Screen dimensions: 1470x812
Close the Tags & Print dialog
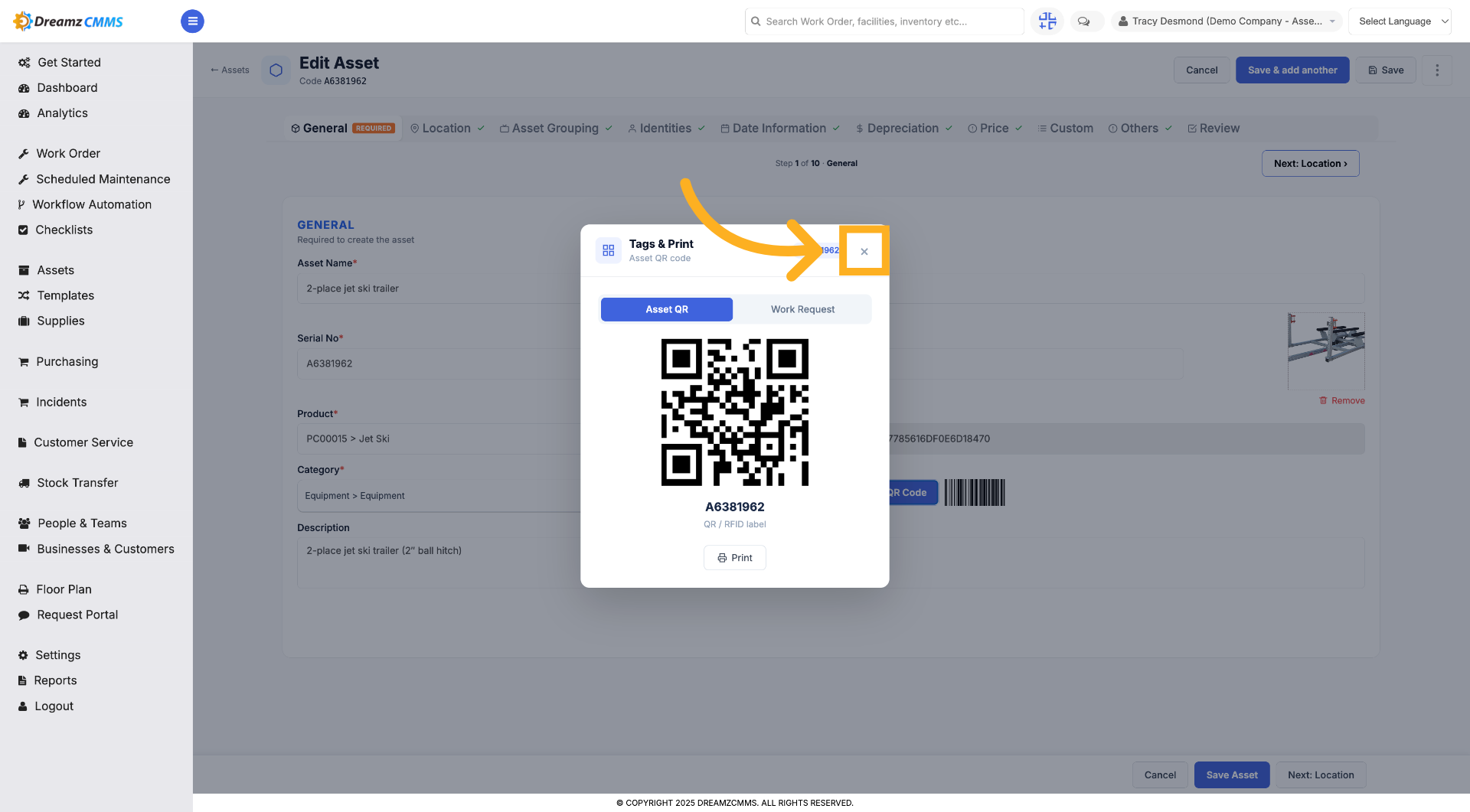[x=864, y=251]
